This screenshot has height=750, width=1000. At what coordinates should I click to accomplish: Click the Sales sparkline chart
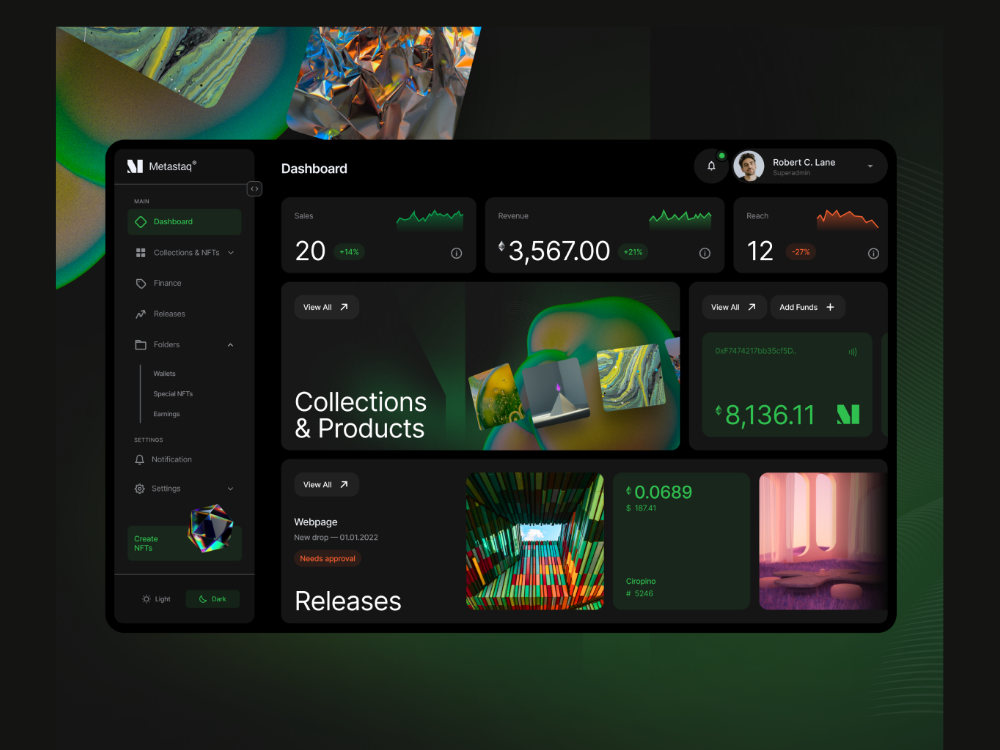430,219
